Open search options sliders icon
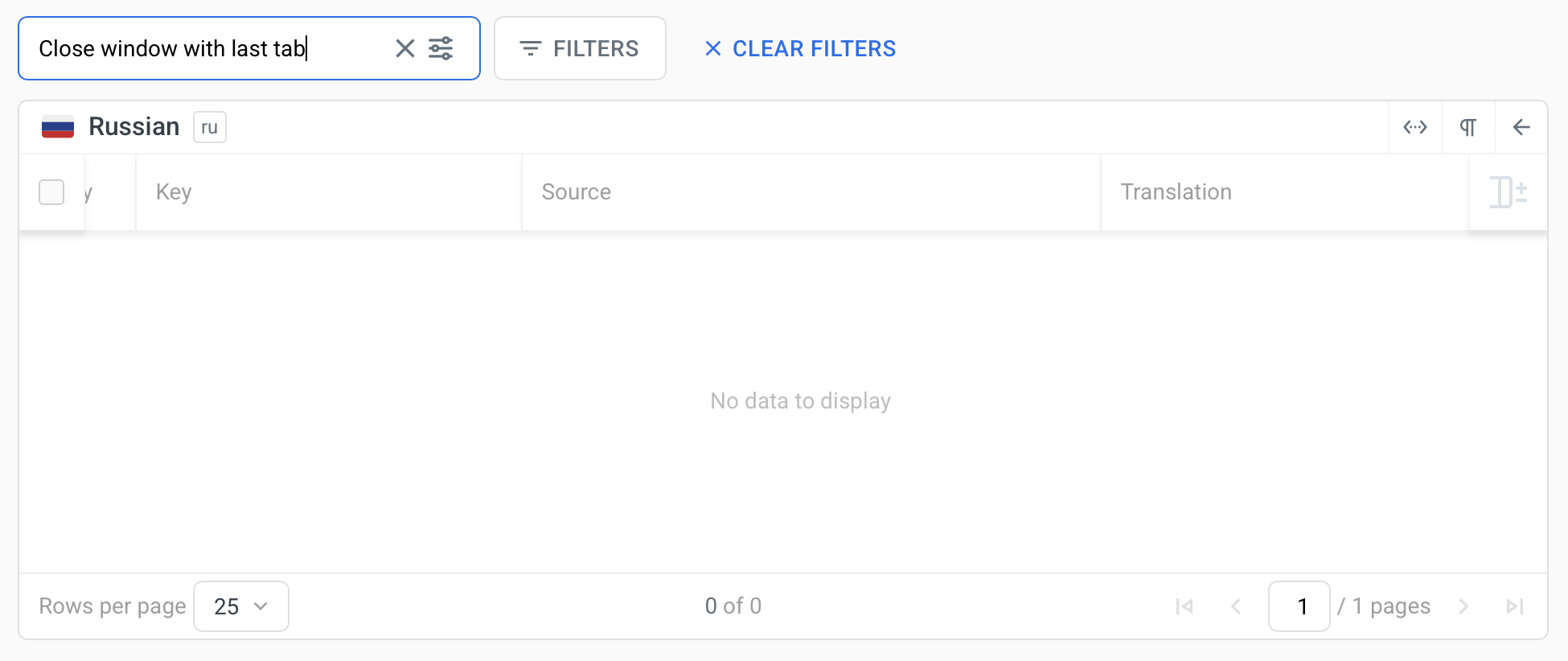The height and width of the screenshot is (661, 1568). [x=441, y=49]
